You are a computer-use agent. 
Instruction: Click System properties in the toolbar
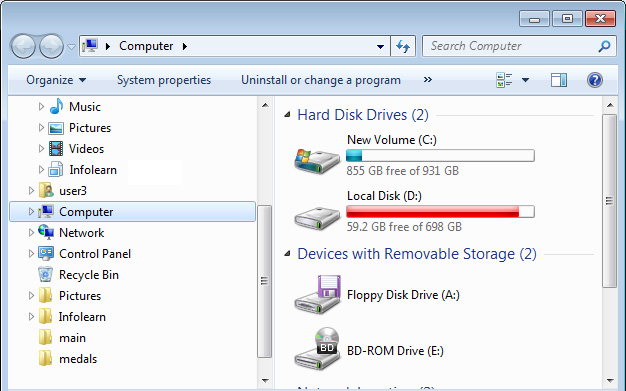[x=164, y=80]
